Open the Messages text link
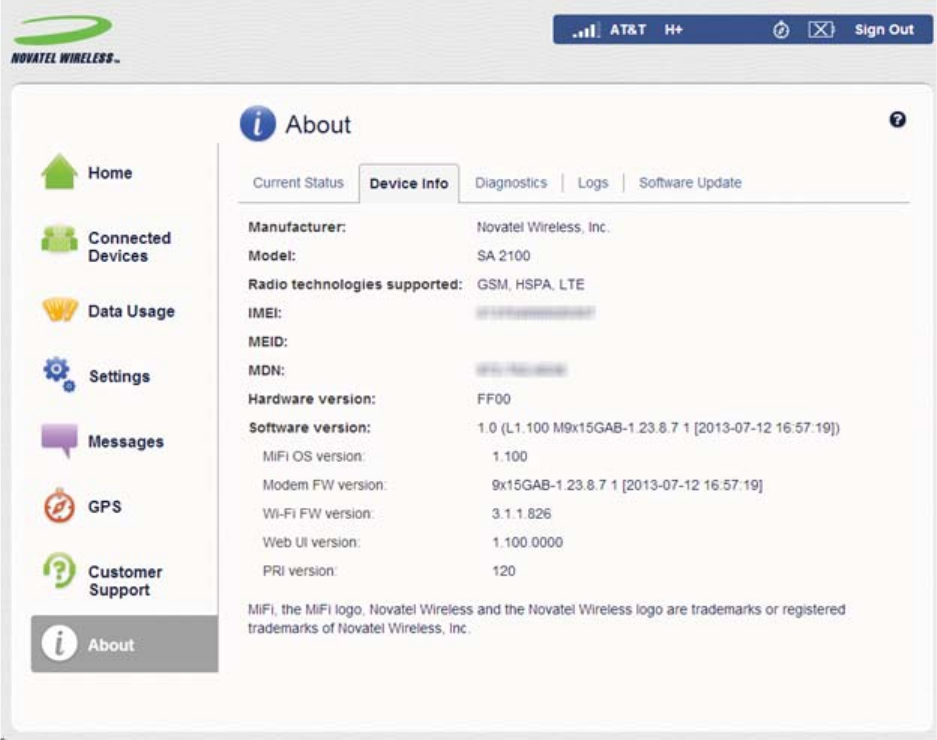937x740 pixels. [126, 441]
